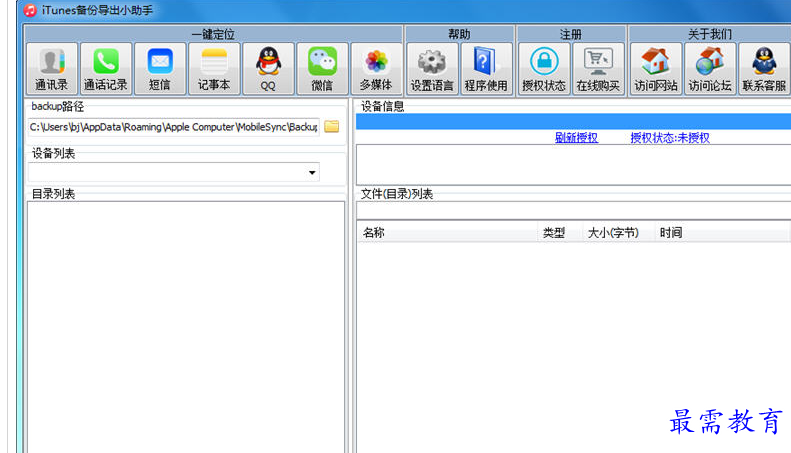The width and height of the screenshot is (791, 453).
Task: Open the 程序使用 usage guide
Action: pyautogui.click(x=486, y=69)
